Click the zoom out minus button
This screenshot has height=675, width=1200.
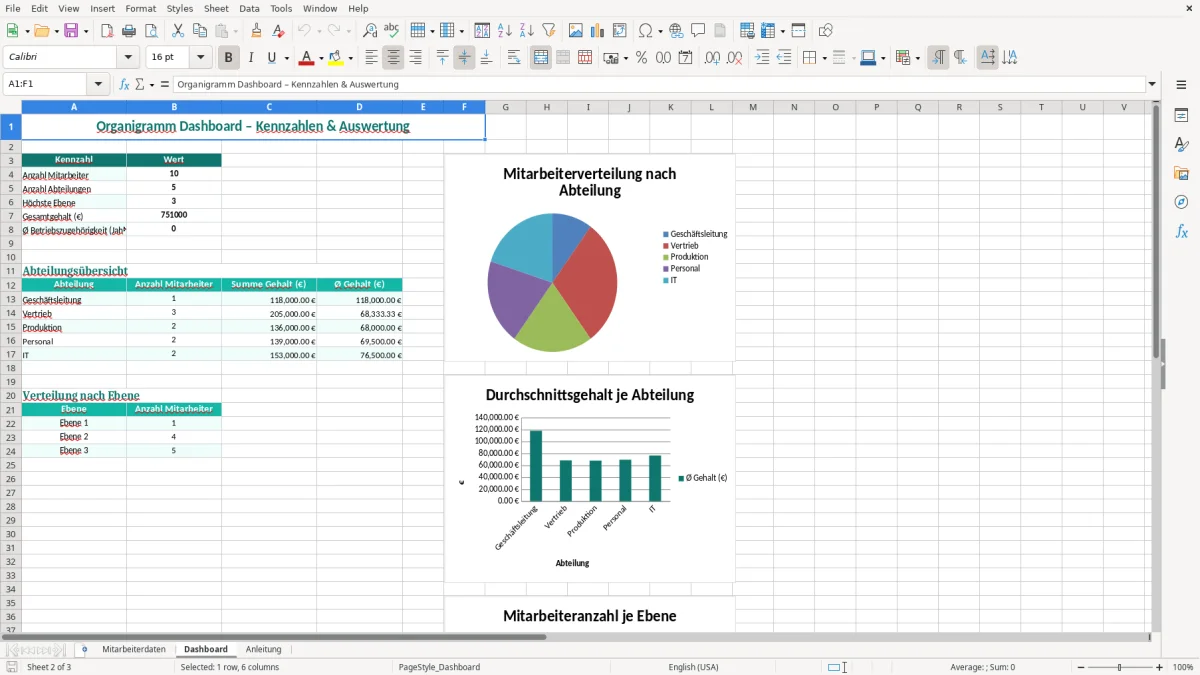tap(1081, 667)
